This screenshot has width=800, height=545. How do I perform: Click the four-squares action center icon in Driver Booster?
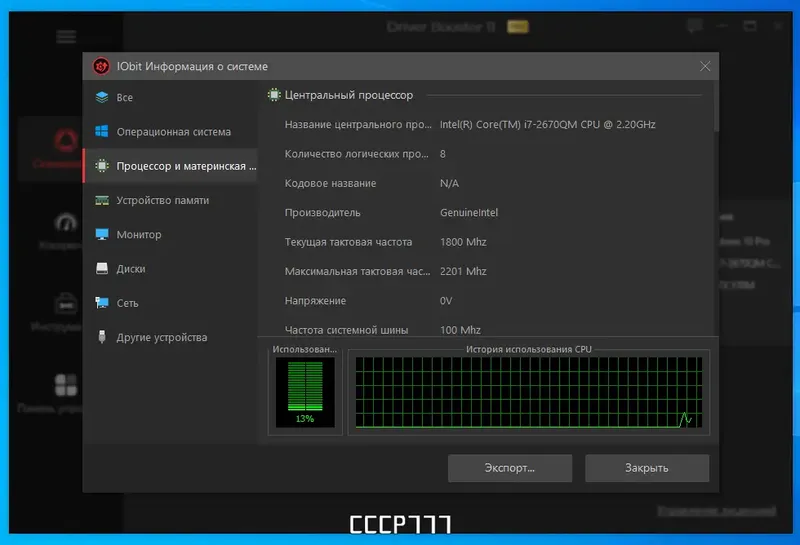66,385
